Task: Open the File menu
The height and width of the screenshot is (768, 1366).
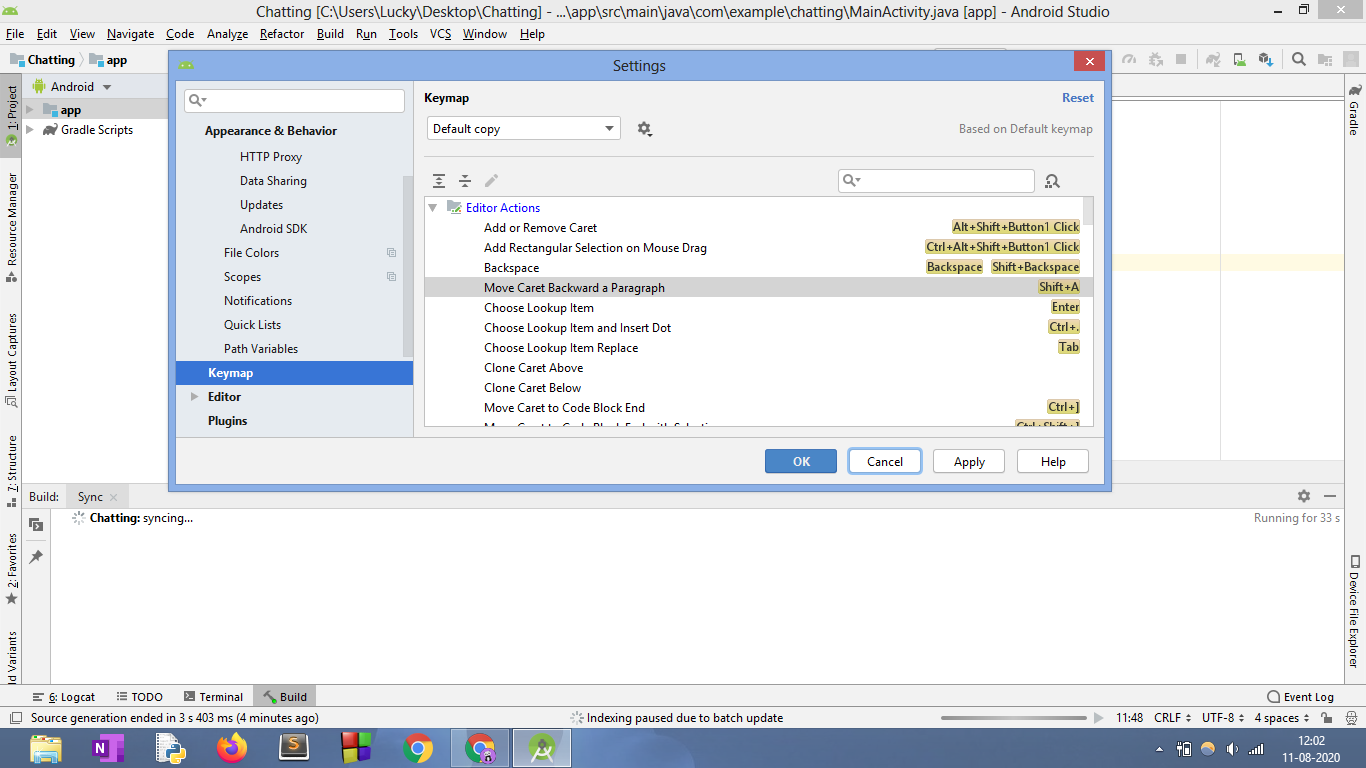Action: tap(15, 34)
